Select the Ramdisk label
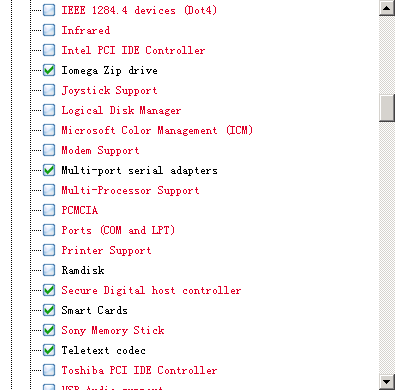 click(83, 270)
